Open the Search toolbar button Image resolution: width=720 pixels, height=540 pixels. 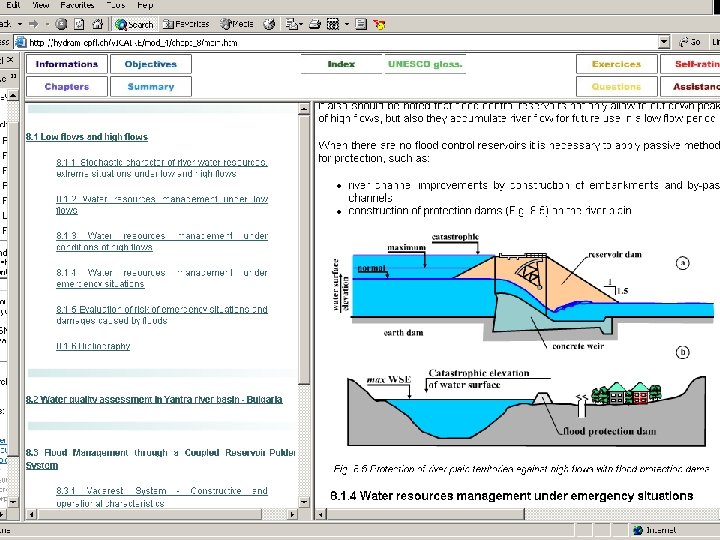pos(134,23)
